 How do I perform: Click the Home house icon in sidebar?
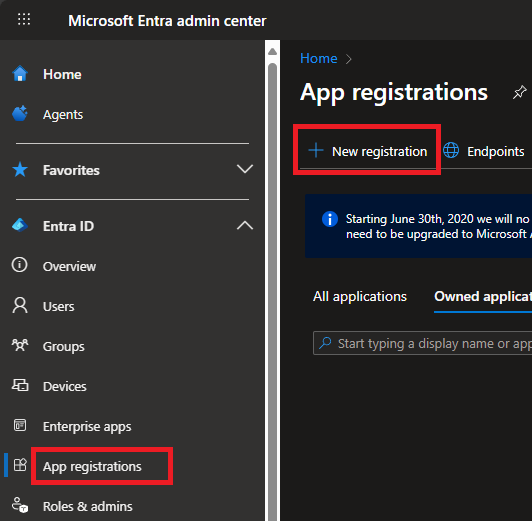click(20, 74)
